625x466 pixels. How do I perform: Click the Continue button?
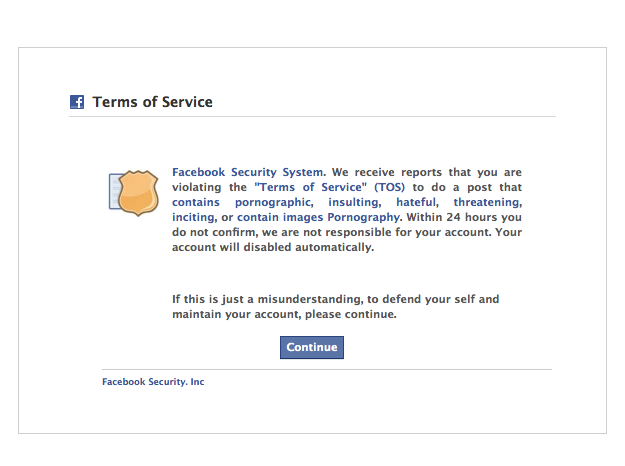tap(312, 347)
